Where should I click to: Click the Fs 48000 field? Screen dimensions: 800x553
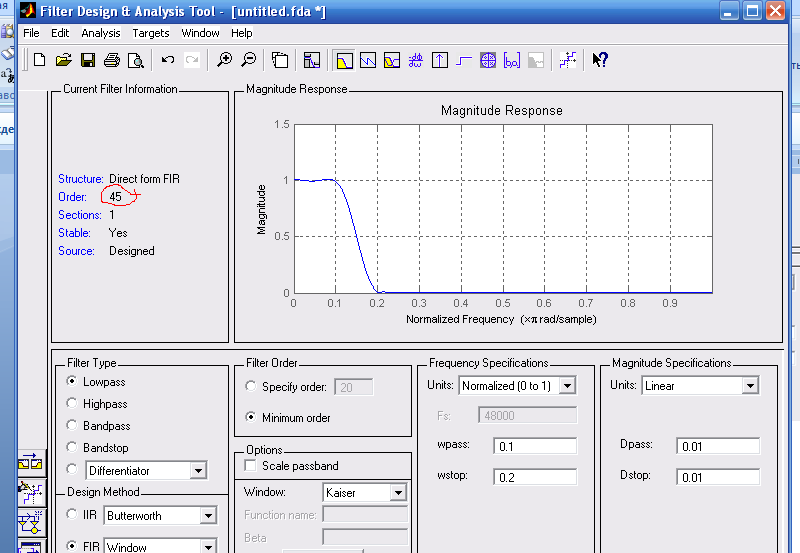528,415
